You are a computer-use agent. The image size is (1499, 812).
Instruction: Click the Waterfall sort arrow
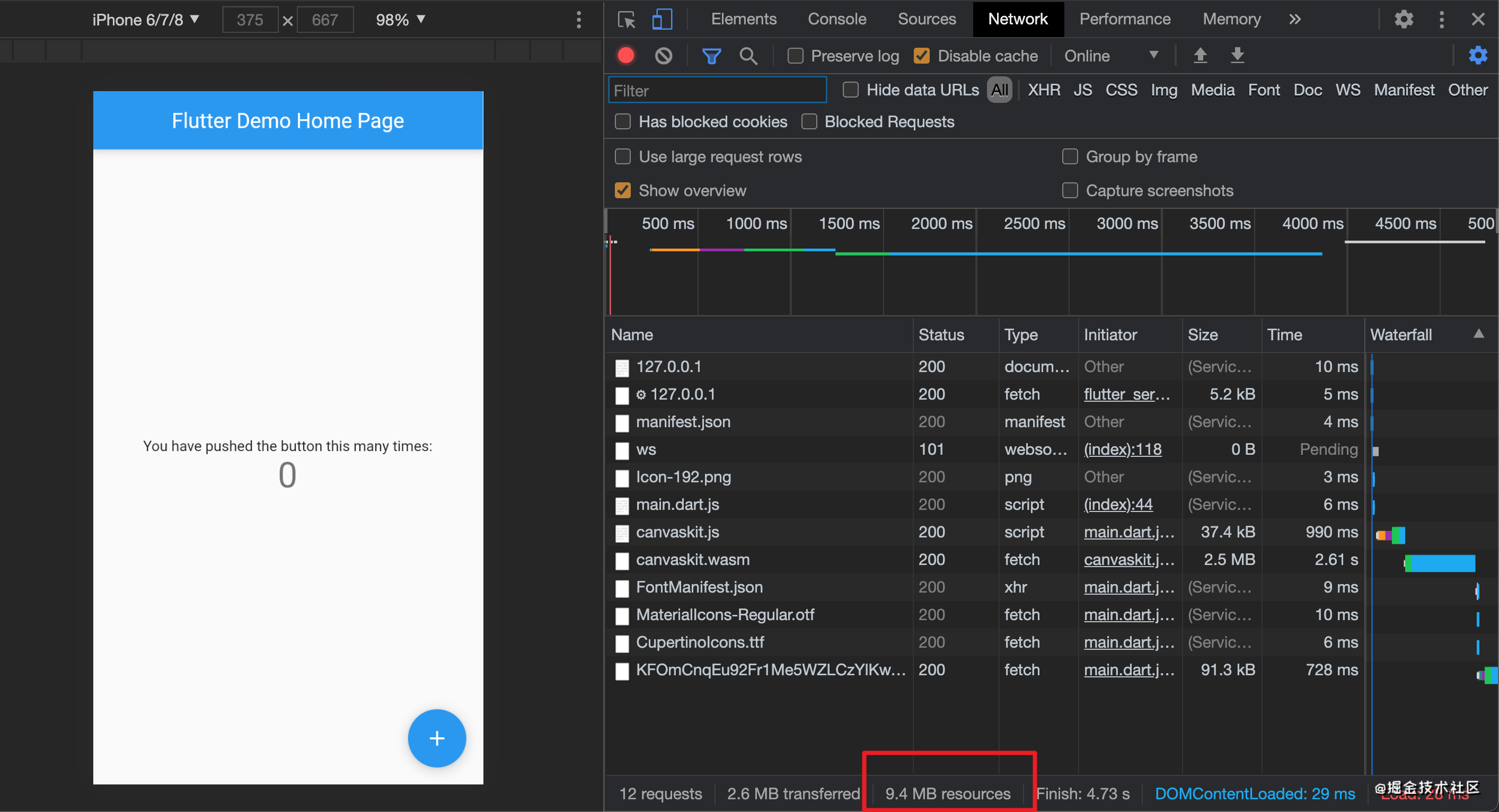point(1478,334)
